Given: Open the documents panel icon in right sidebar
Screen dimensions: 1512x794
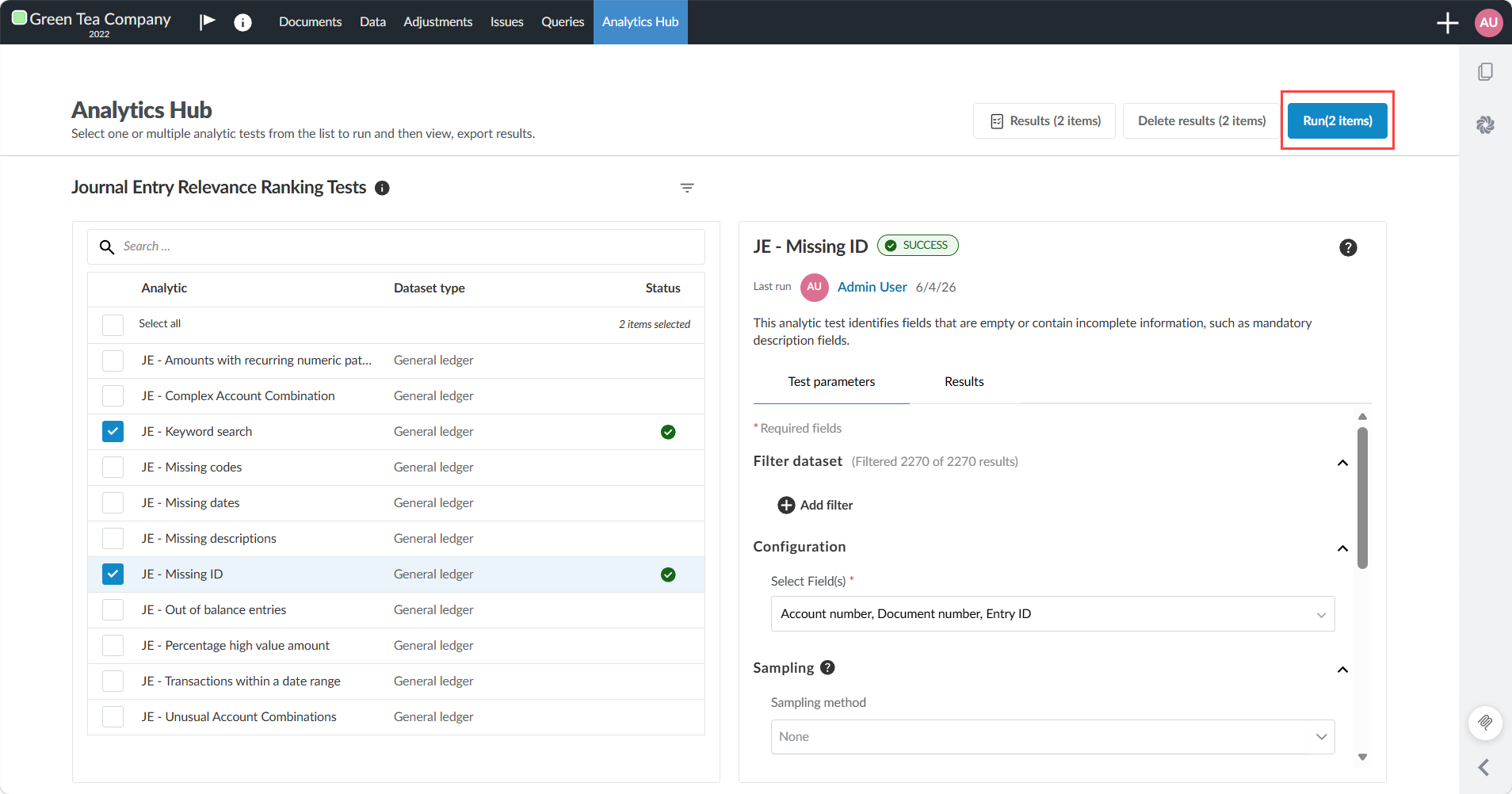Looking at the screenshot, I should pyautogui.click(x=1485, y=72).
